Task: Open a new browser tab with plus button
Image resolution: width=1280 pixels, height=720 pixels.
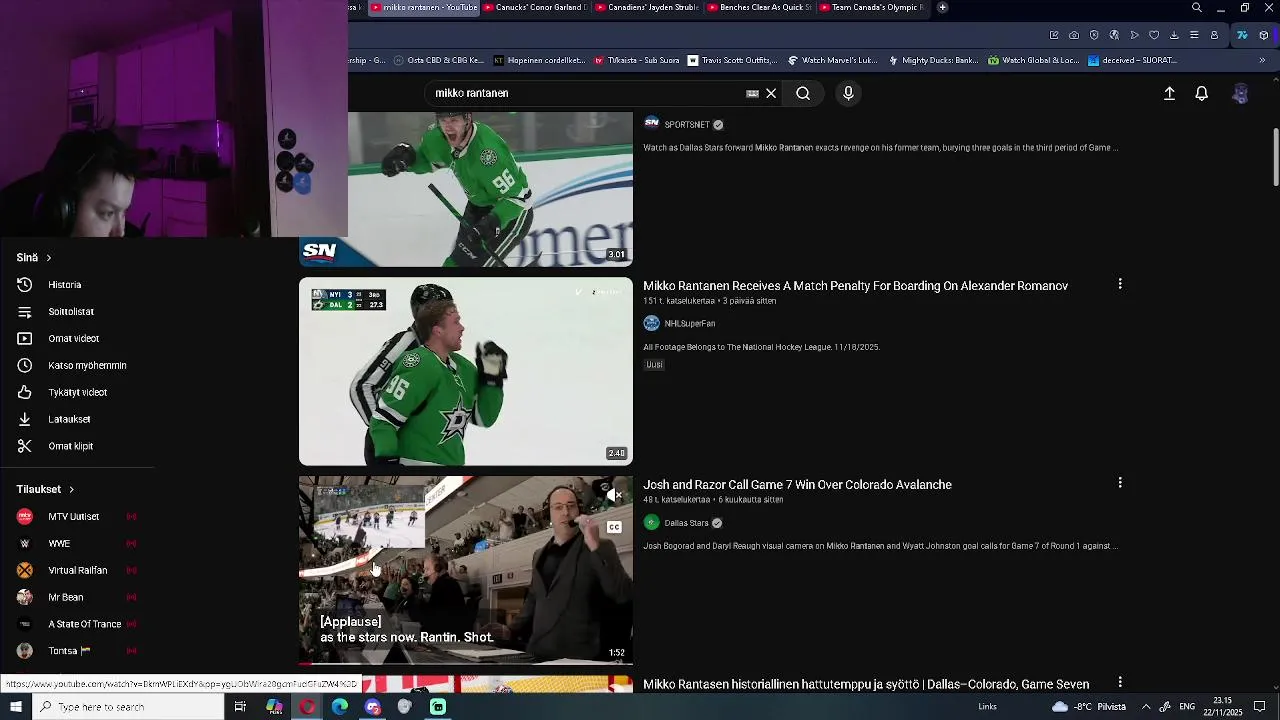Action: tap(942, 7)
